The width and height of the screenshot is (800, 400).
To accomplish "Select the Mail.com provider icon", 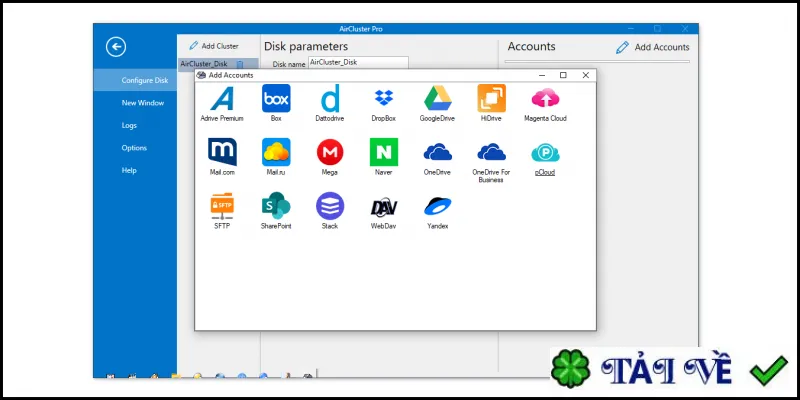I will [222, 152].
